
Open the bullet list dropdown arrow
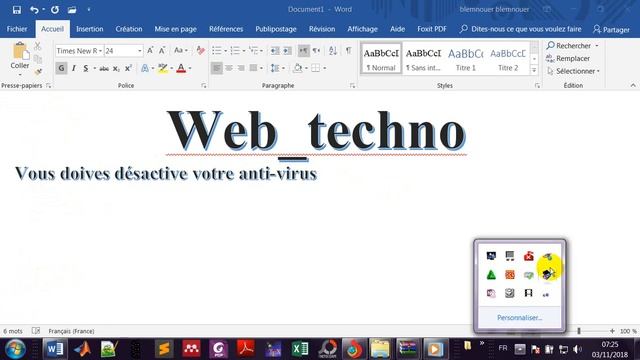[x=225, y=51]
